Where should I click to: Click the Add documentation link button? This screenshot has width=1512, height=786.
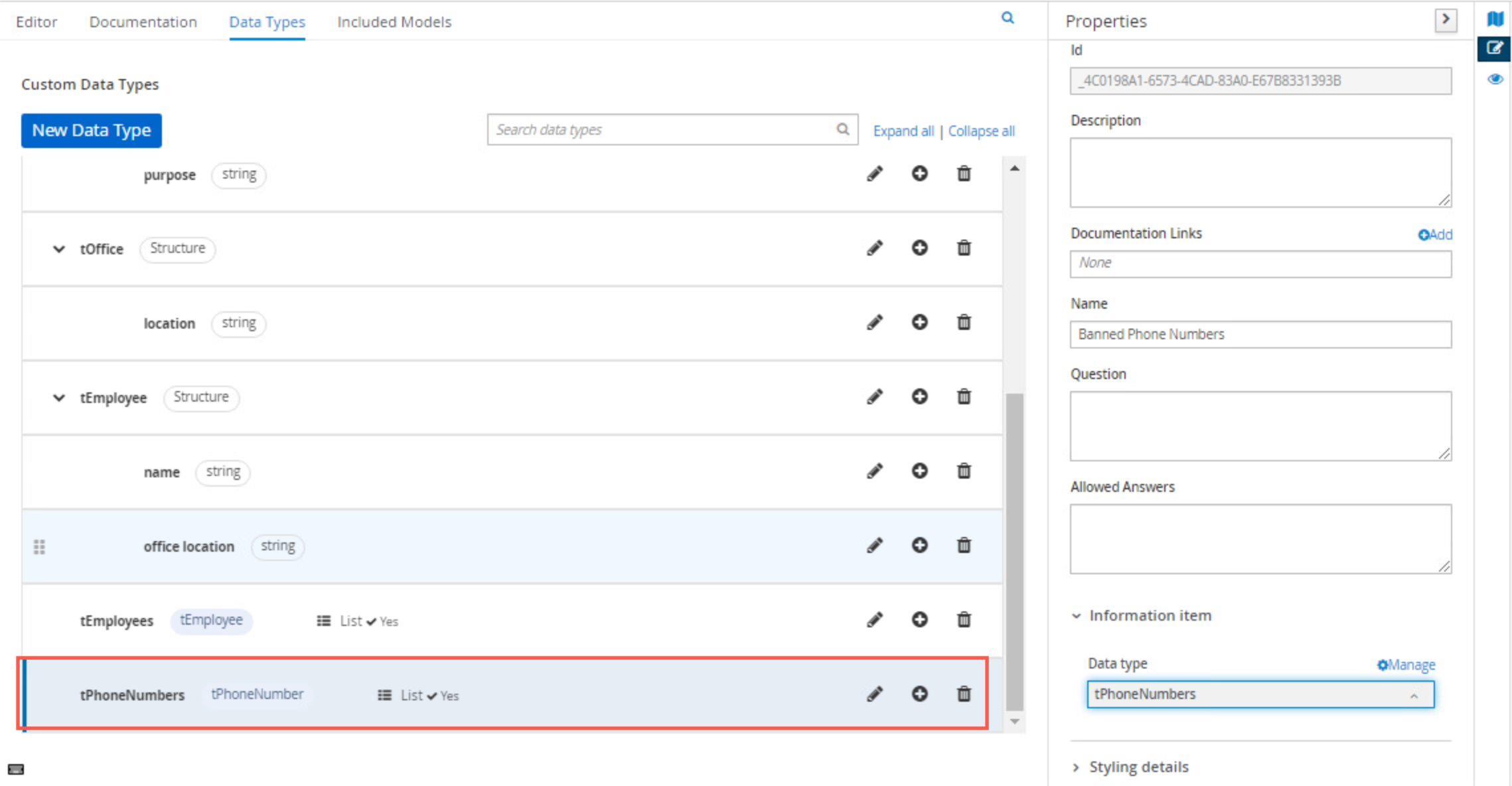point(1436,233)
